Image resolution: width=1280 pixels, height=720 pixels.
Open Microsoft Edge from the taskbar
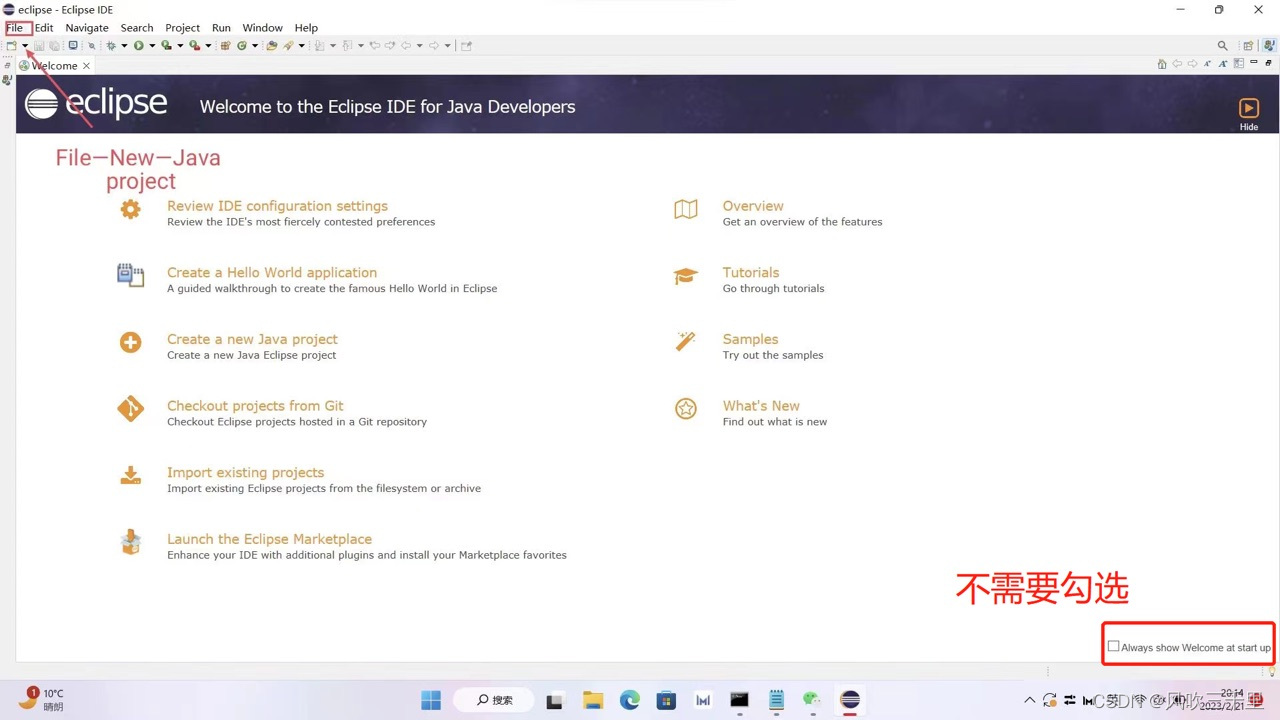coord(629,700)
